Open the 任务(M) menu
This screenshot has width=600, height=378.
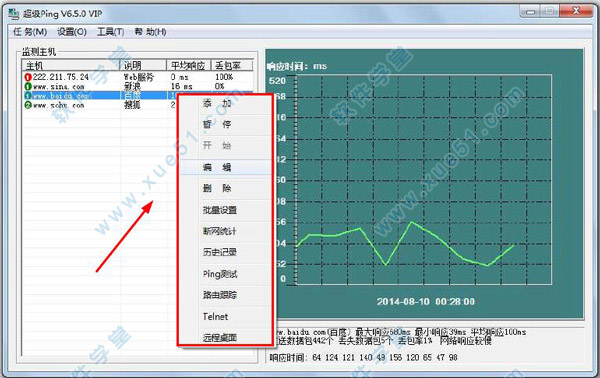click(x=30, y=32)
